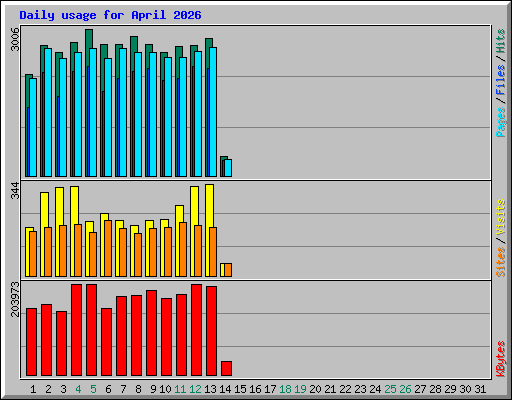Click day 17 label on the x-axis
512x400 pixels.
[x=270, y=389]
